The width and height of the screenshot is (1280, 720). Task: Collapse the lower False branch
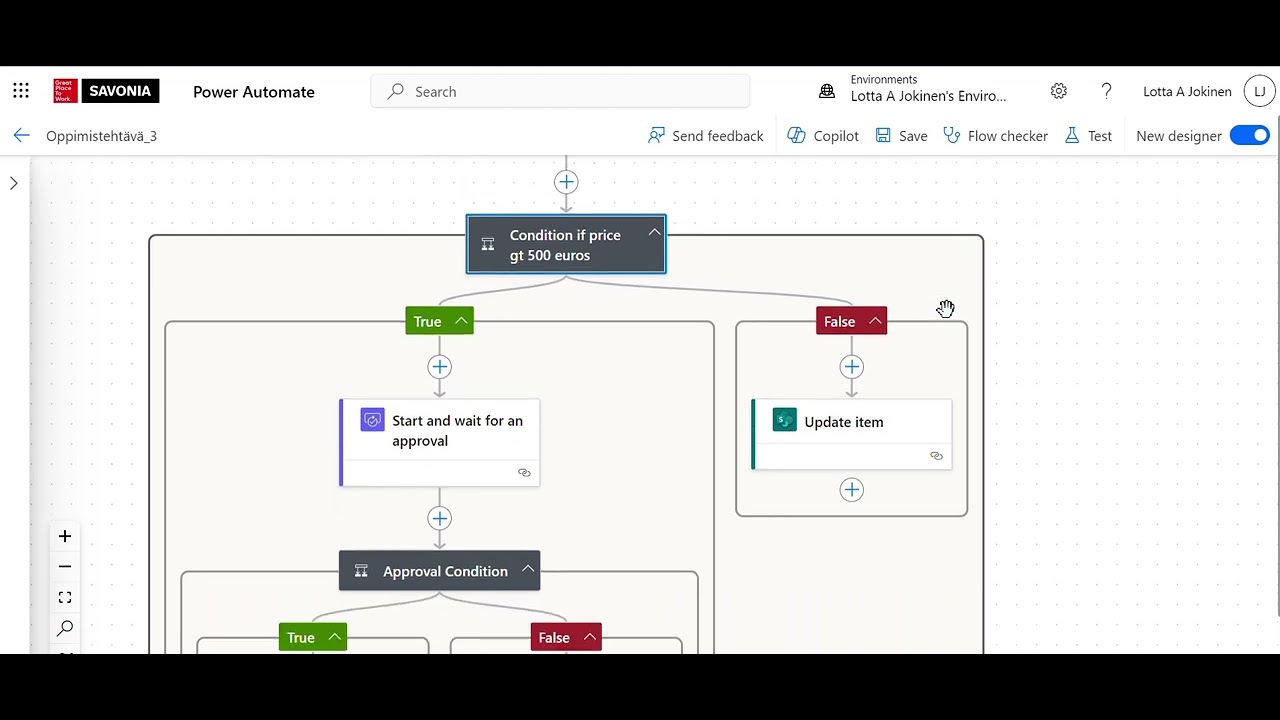[590, 637]
